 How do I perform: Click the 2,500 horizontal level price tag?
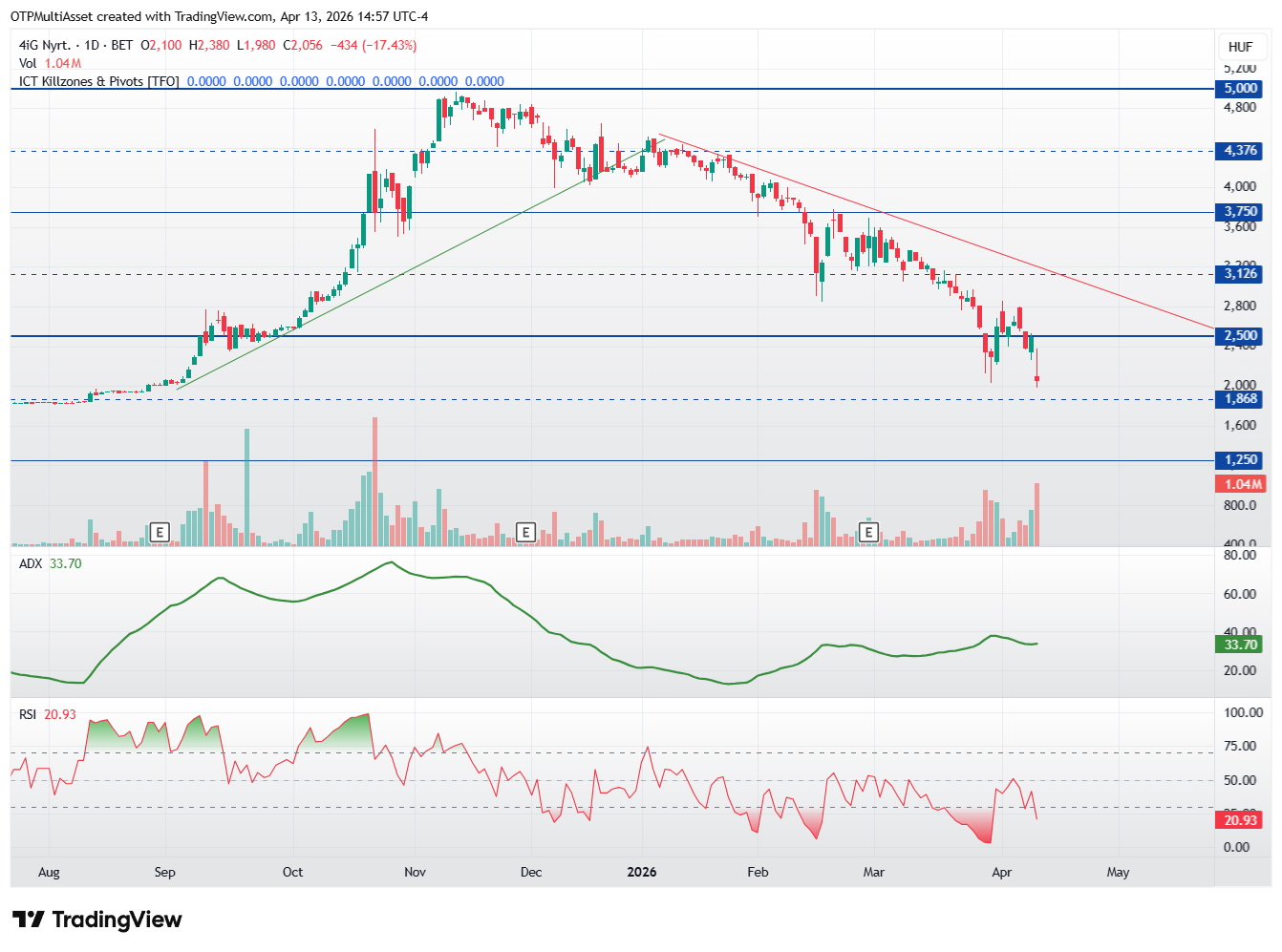(1240, 336)
